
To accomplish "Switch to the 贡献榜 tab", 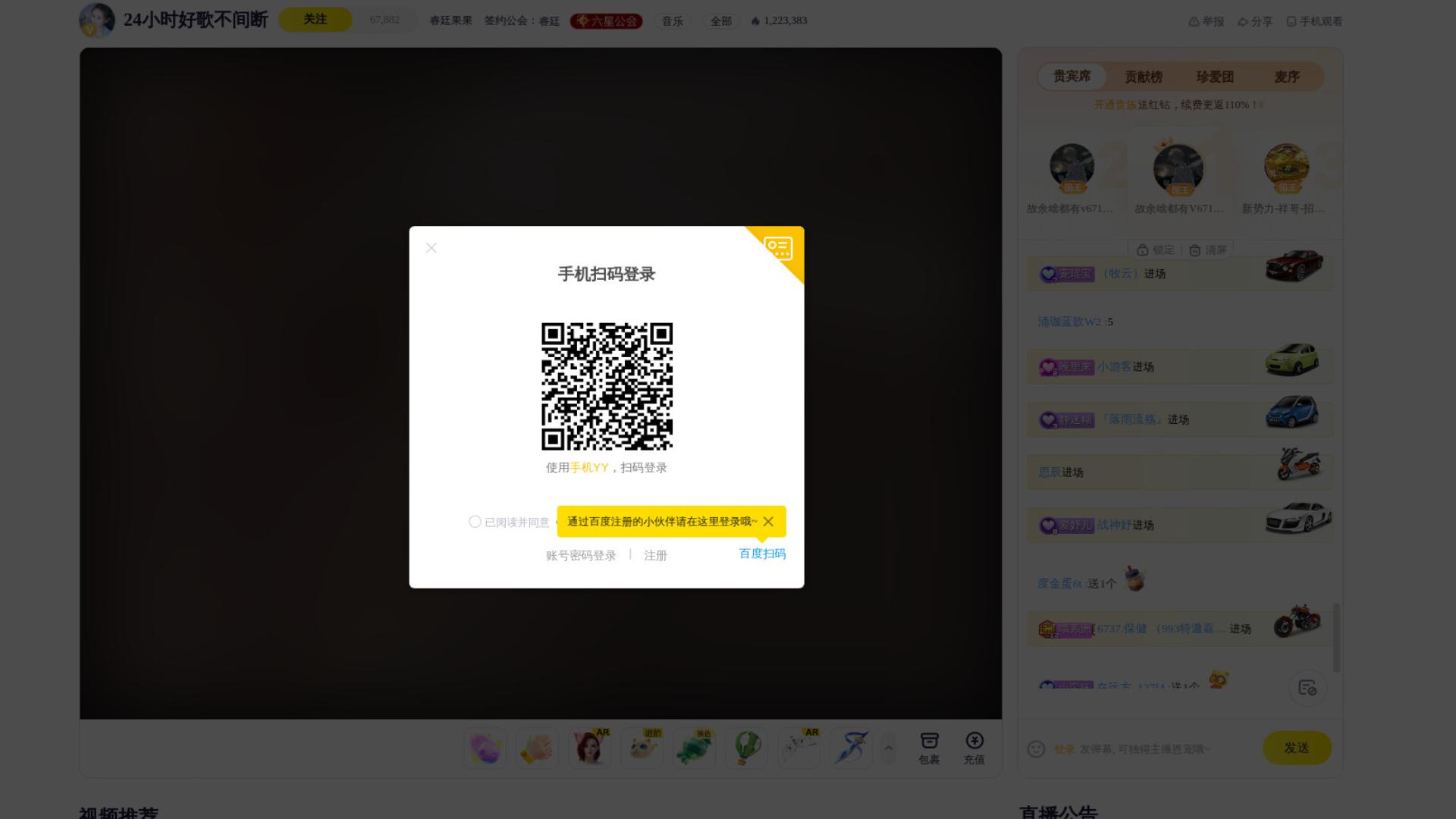I will pyautogui.click(x=1144, y=77).
